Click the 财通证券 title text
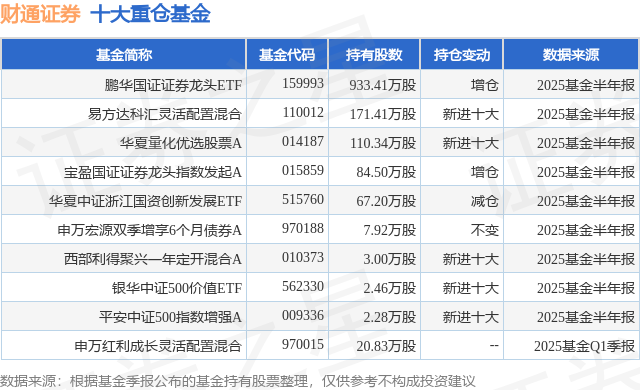The image size is (640, 390). coord(40,15)
